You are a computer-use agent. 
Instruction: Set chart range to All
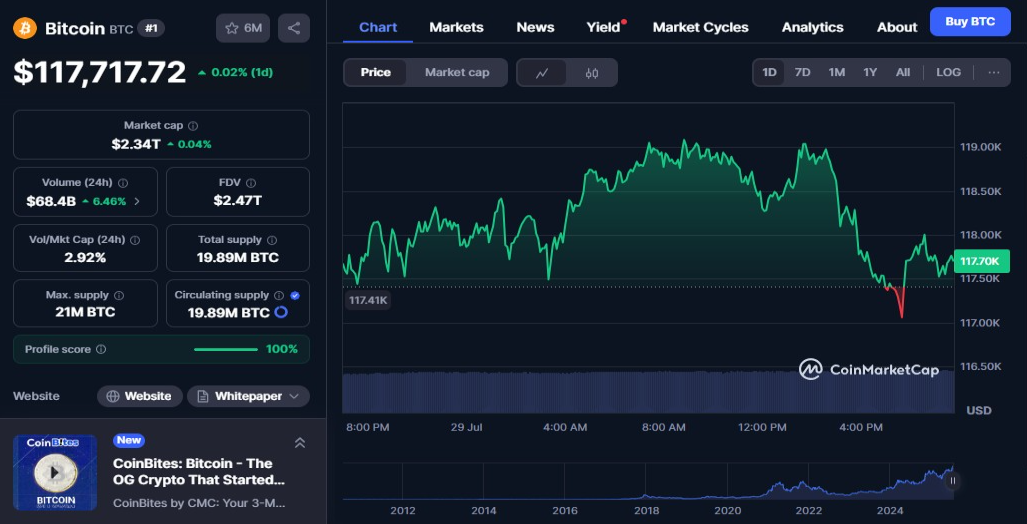(x=903, y=73)
